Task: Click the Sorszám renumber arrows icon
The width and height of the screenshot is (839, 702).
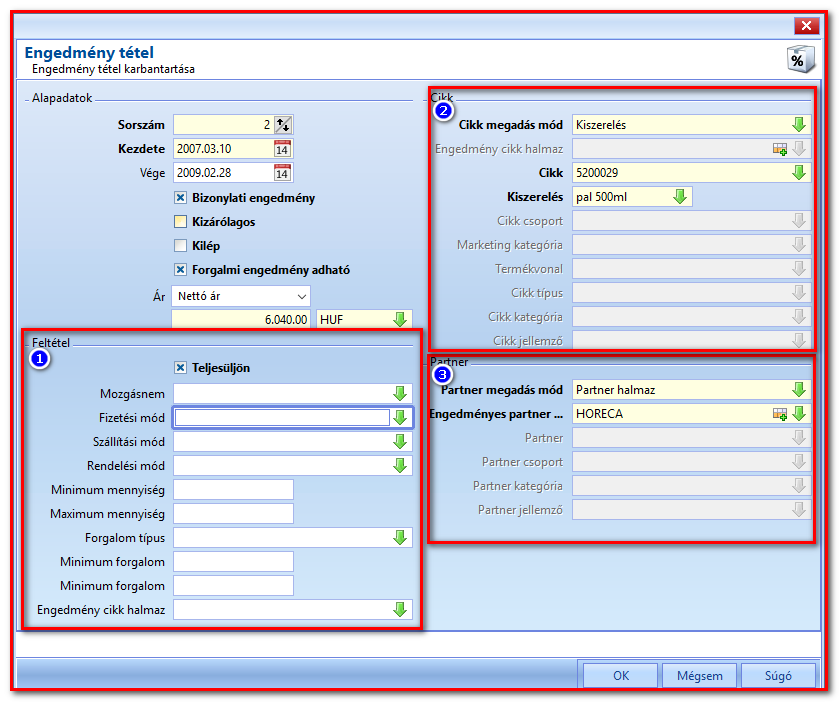Action: click(283, 125)
